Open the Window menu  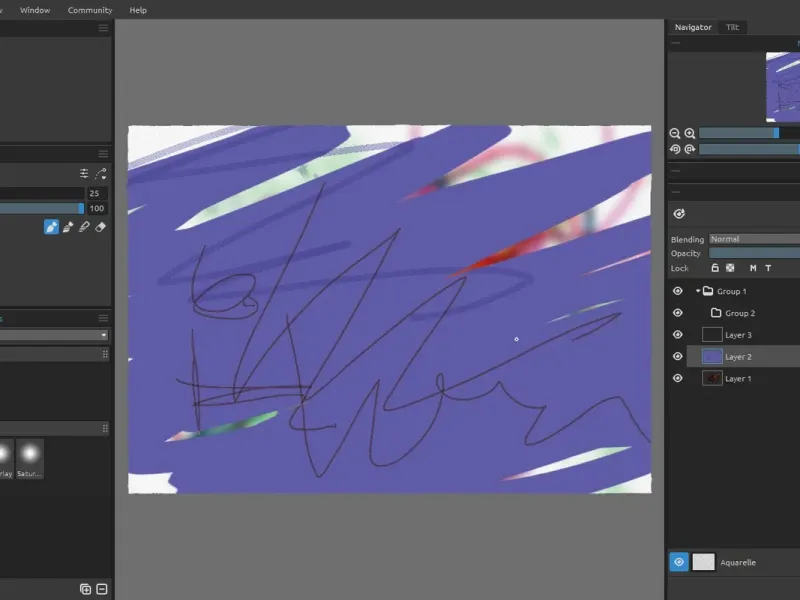[x=35, y=10]
